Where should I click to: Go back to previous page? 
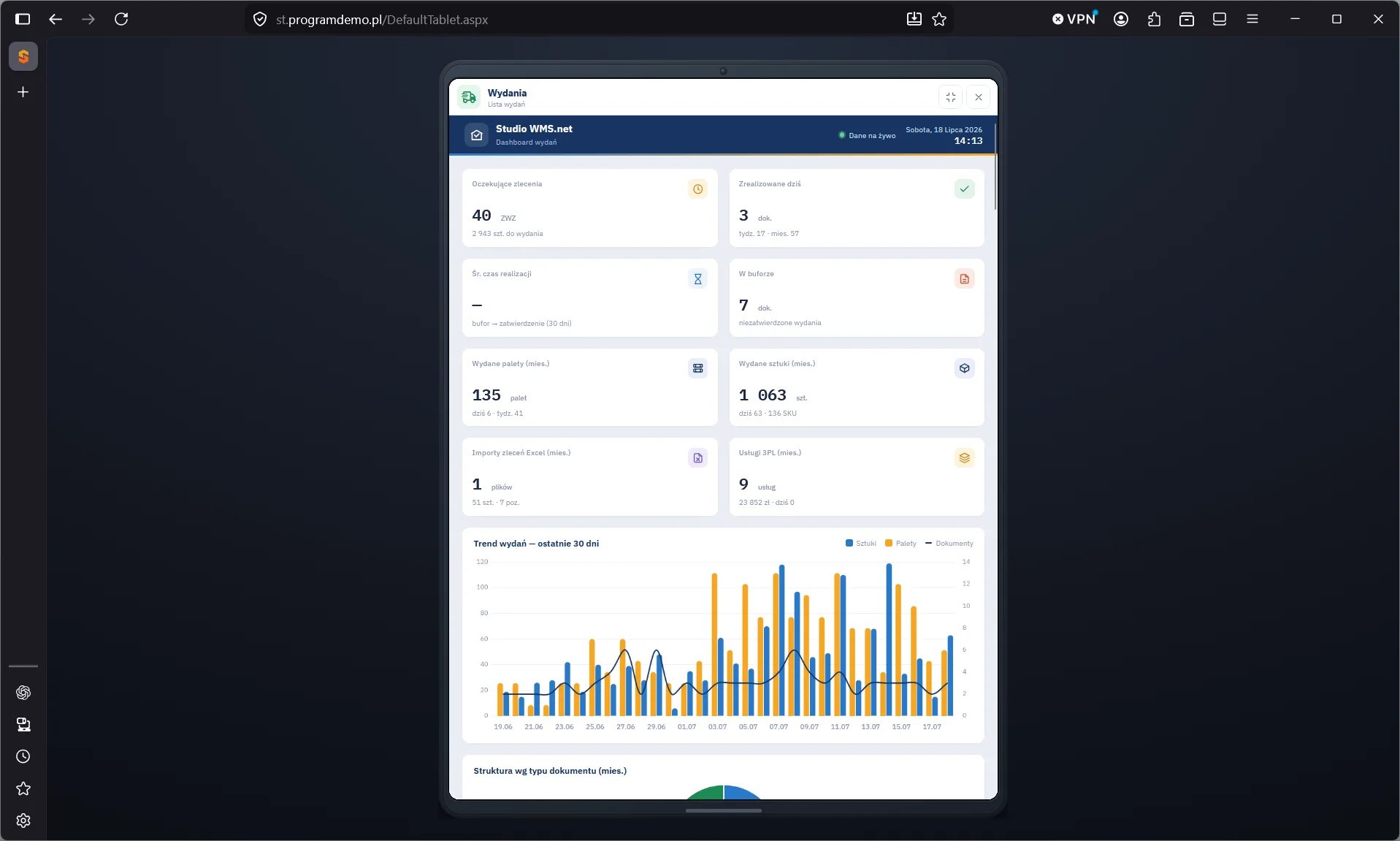(56, 19)
